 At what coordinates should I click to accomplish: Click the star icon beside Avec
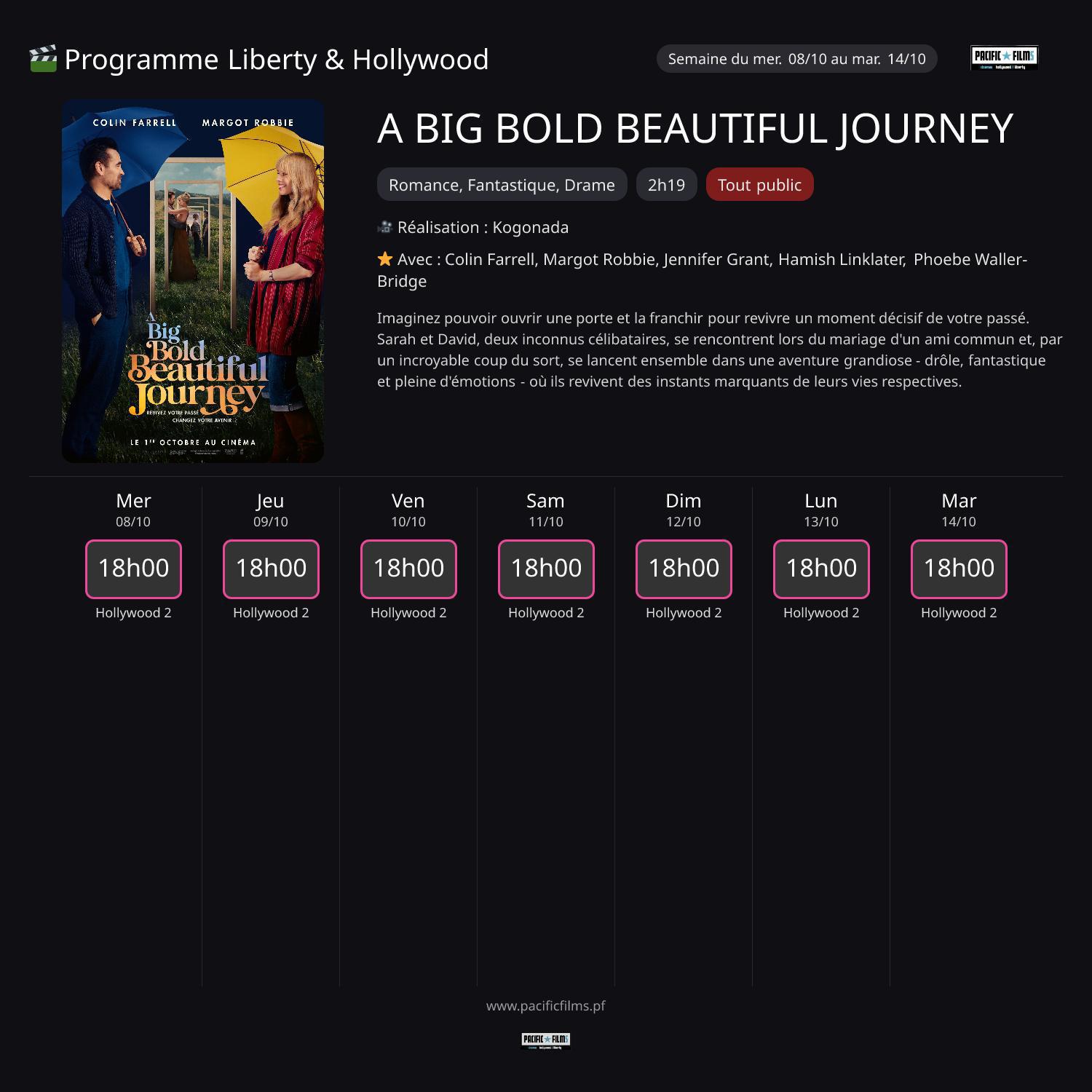click(385, 259)
